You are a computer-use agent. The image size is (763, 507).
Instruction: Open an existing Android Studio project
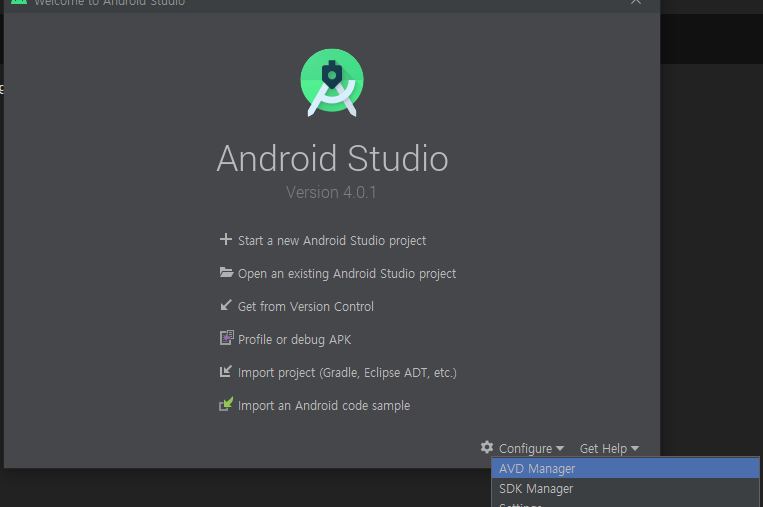[347, 273]
